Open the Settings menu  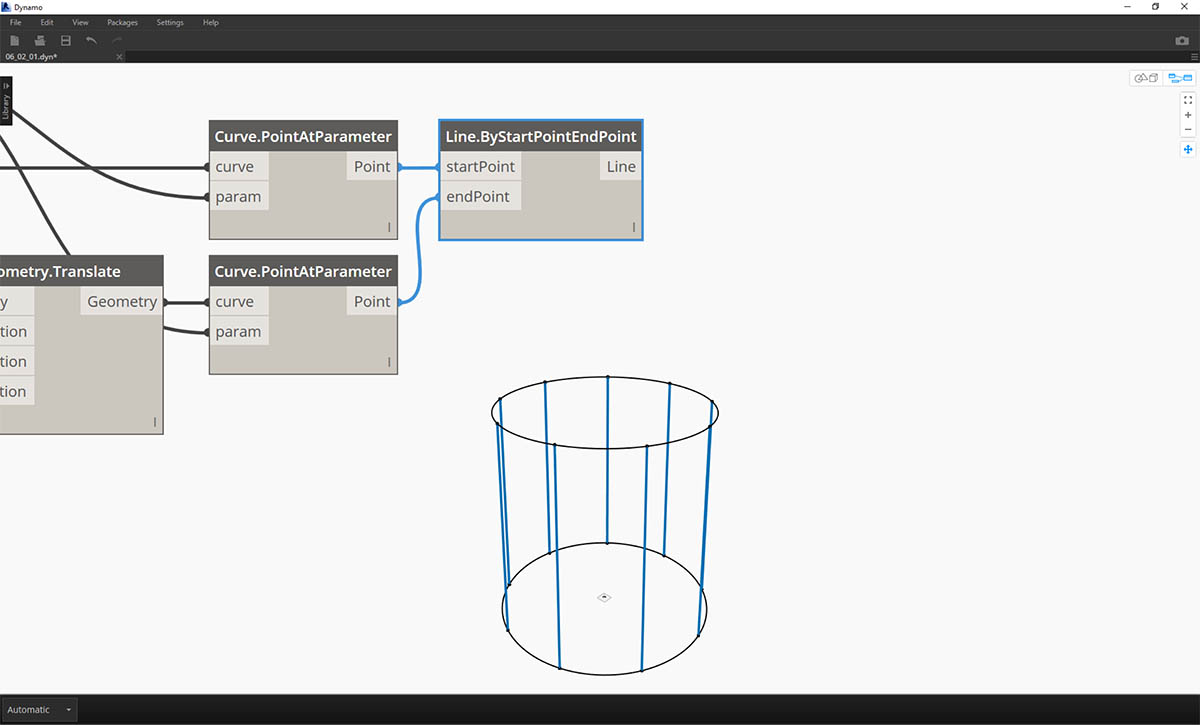[x=170, y=22]
